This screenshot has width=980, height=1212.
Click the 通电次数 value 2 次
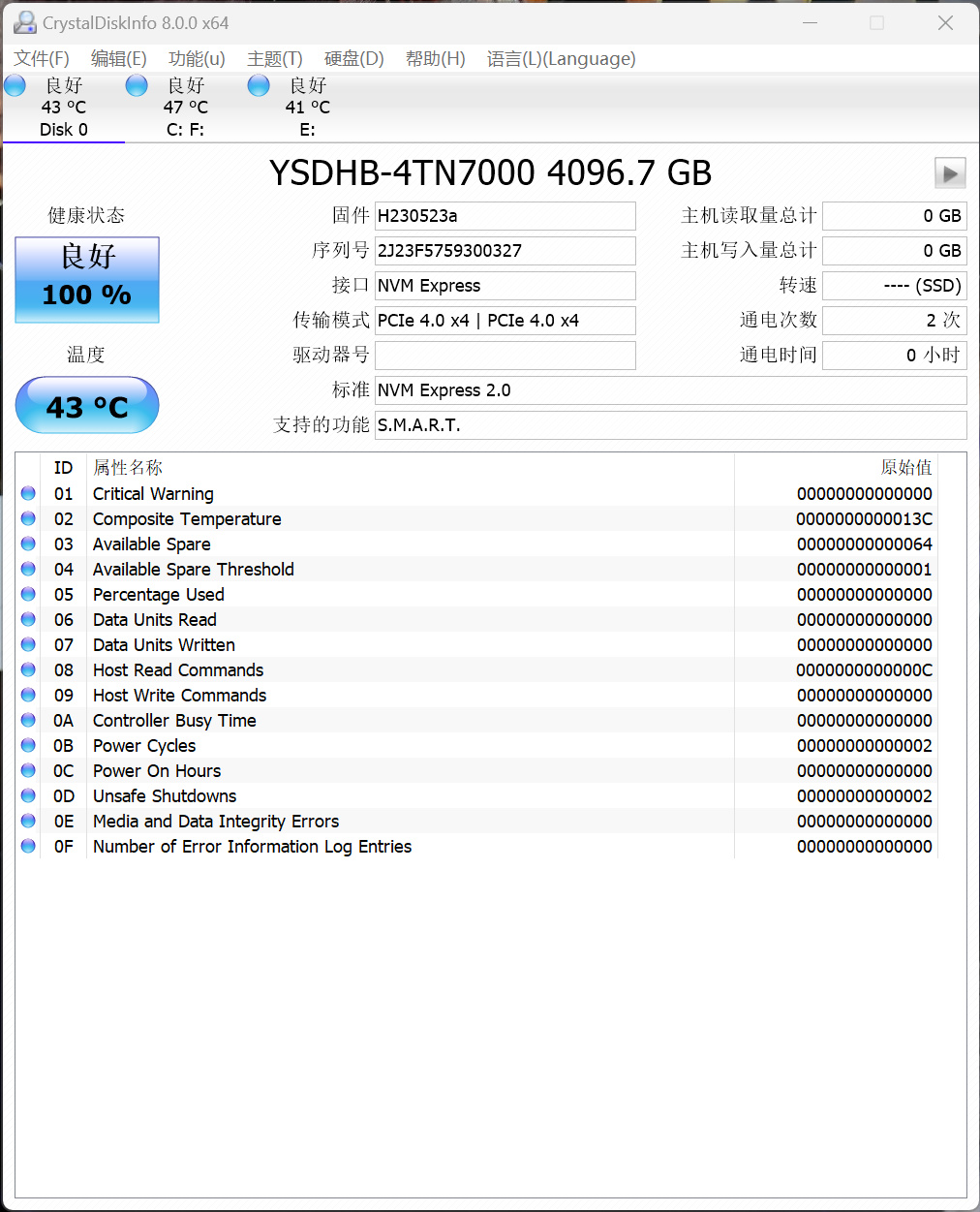[x=895, y=321]
